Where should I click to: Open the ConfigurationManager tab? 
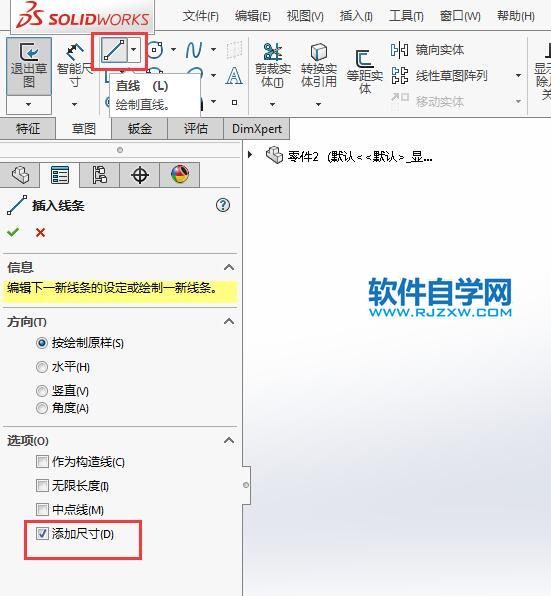click(100, 175)
